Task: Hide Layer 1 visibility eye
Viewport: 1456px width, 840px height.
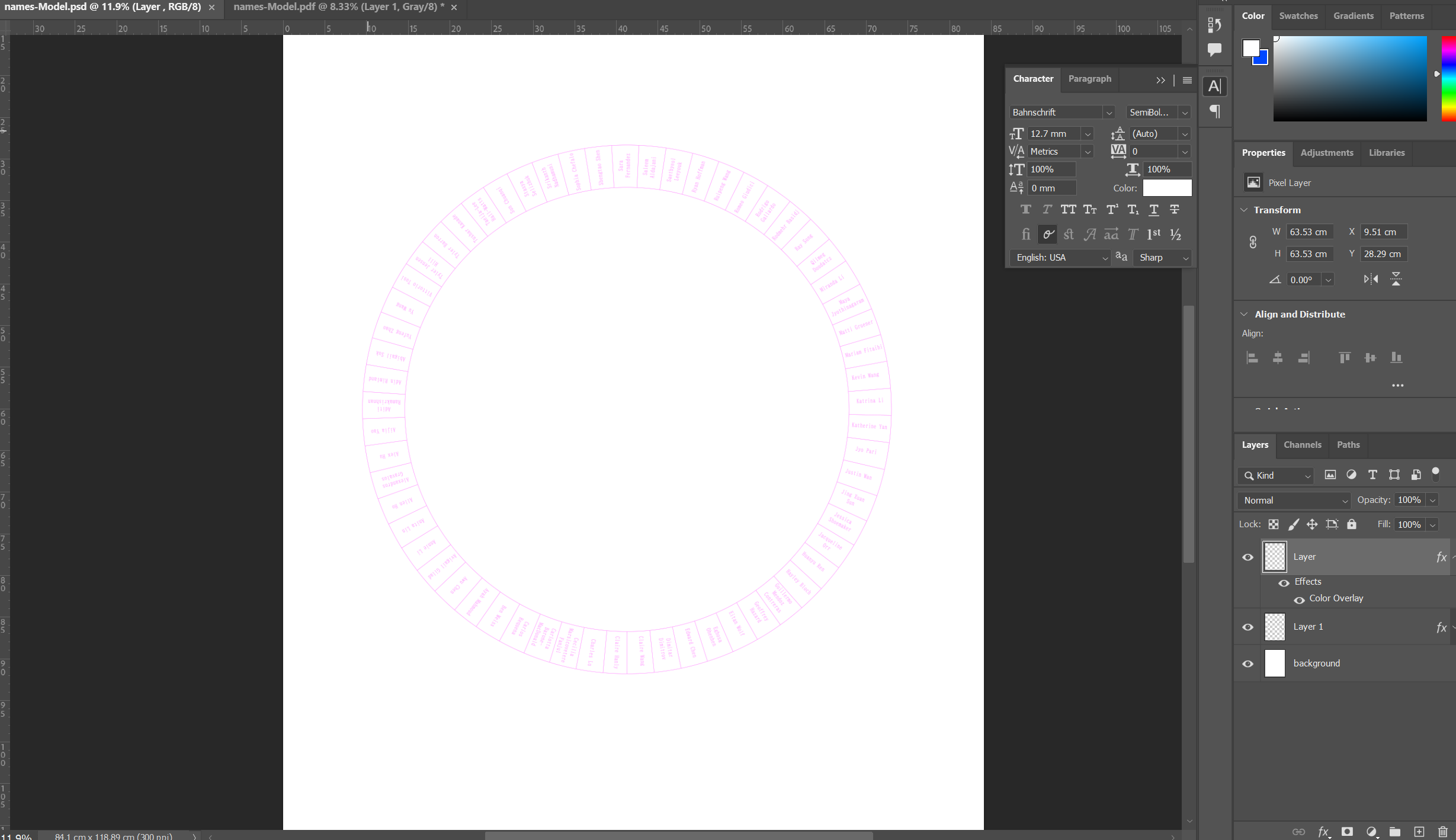Action: 1247,627
